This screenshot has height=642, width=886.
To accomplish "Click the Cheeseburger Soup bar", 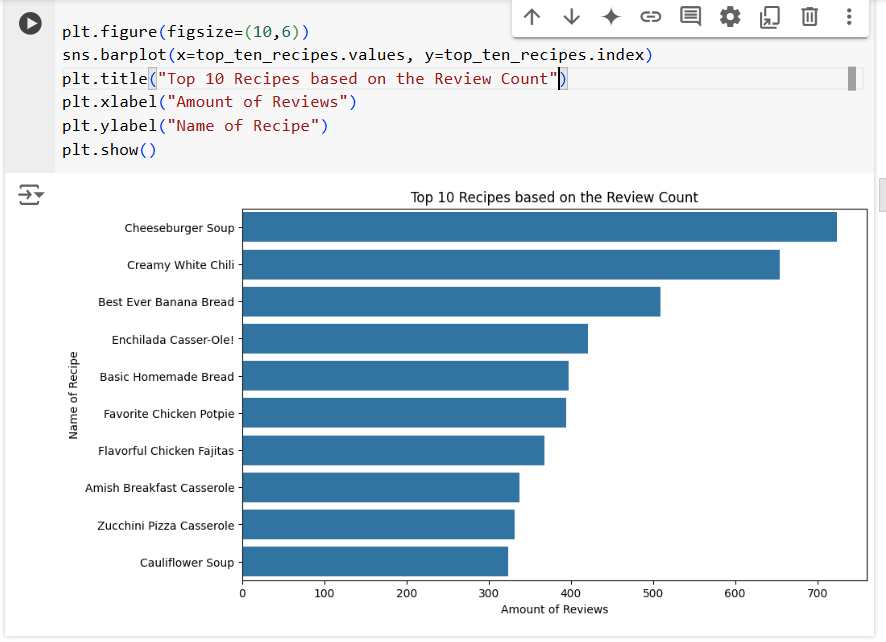I will point(540,227).
